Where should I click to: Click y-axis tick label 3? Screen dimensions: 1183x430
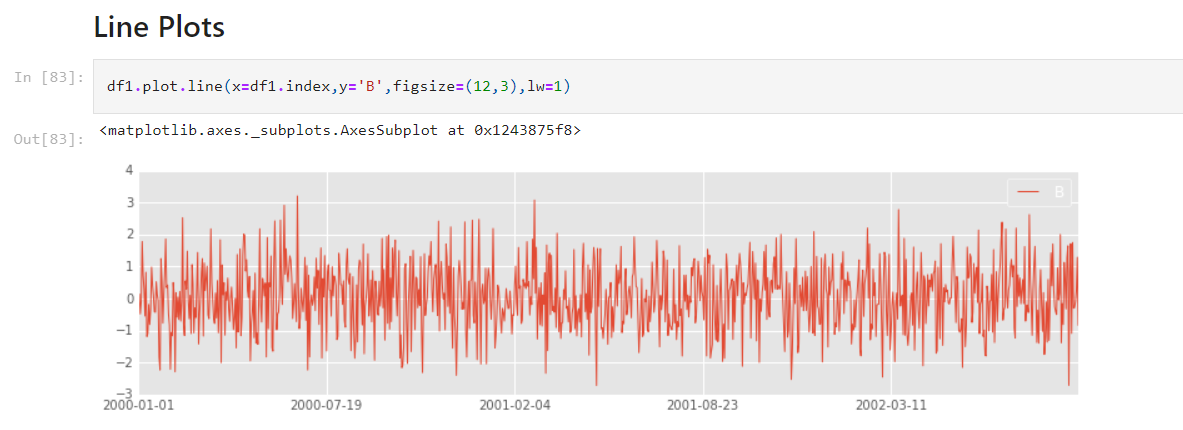(129, 203)
